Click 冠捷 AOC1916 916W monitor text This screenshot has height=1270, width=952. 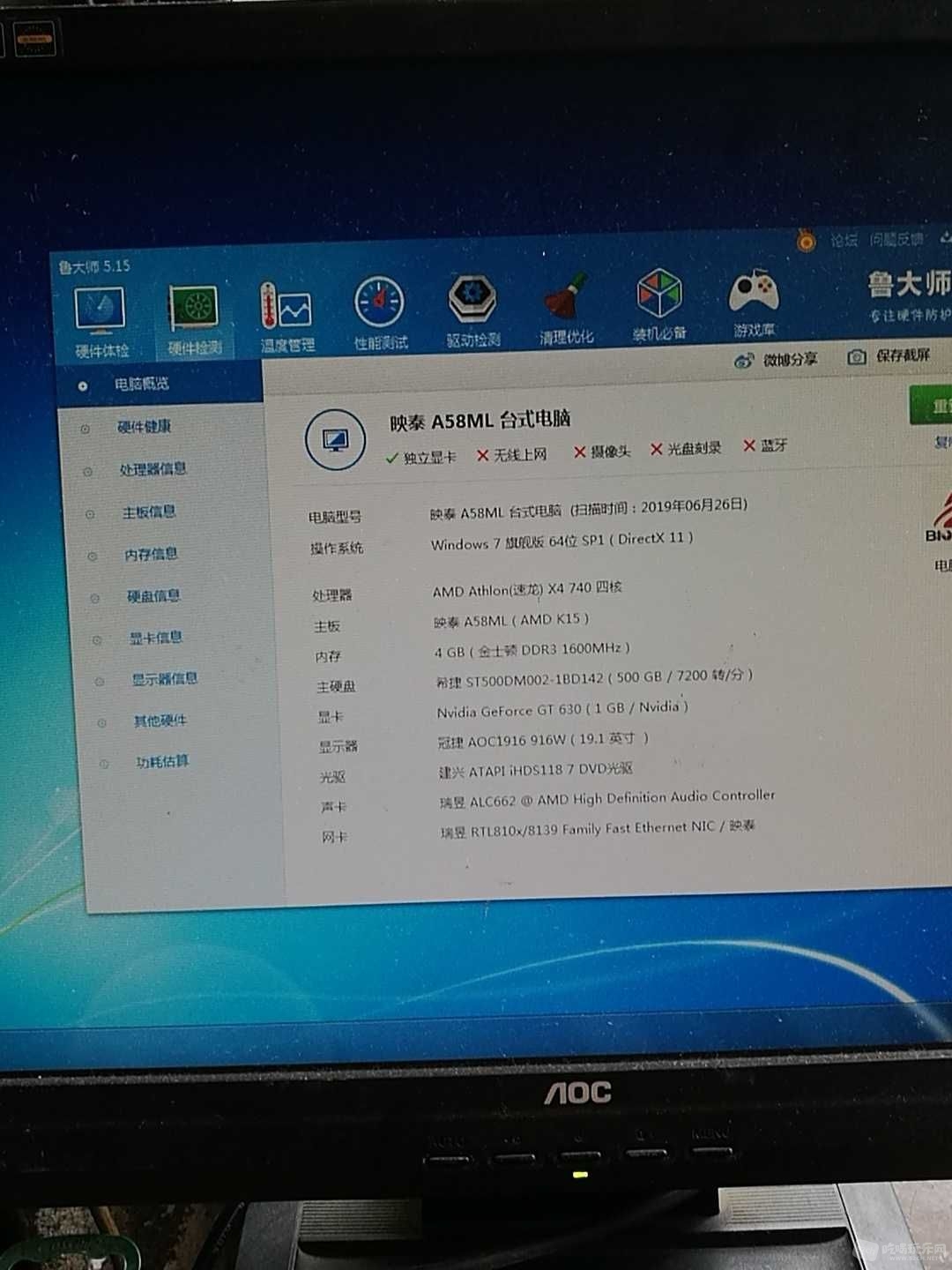(543, 740)
